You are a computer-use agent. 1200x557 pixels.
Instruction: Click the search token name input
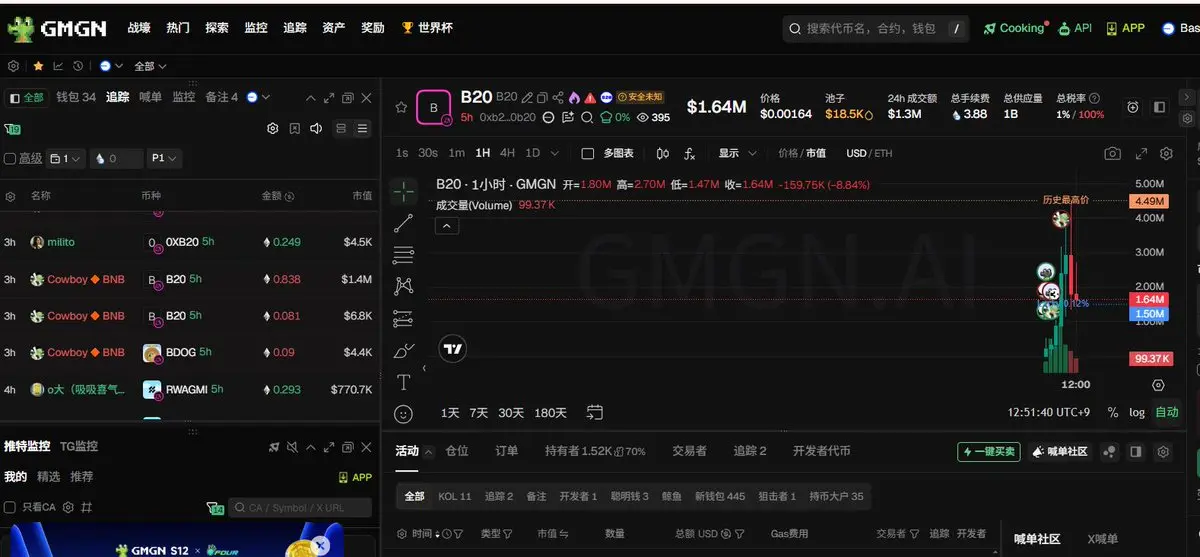click(875, 29)
